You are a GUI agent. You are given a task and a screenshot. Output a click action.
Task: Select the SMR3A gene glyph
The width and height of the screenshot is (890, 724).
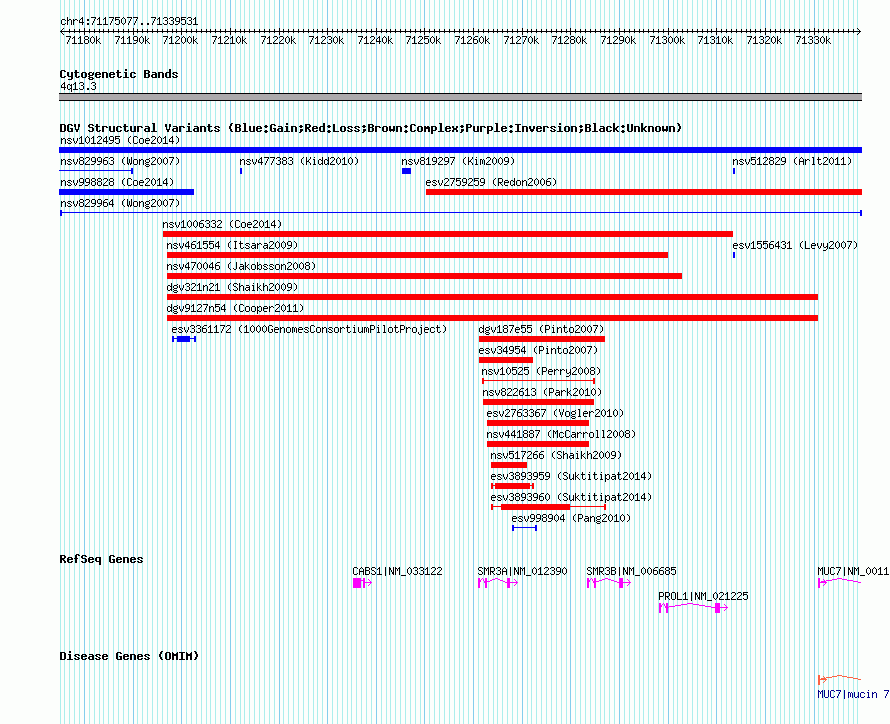498,583
